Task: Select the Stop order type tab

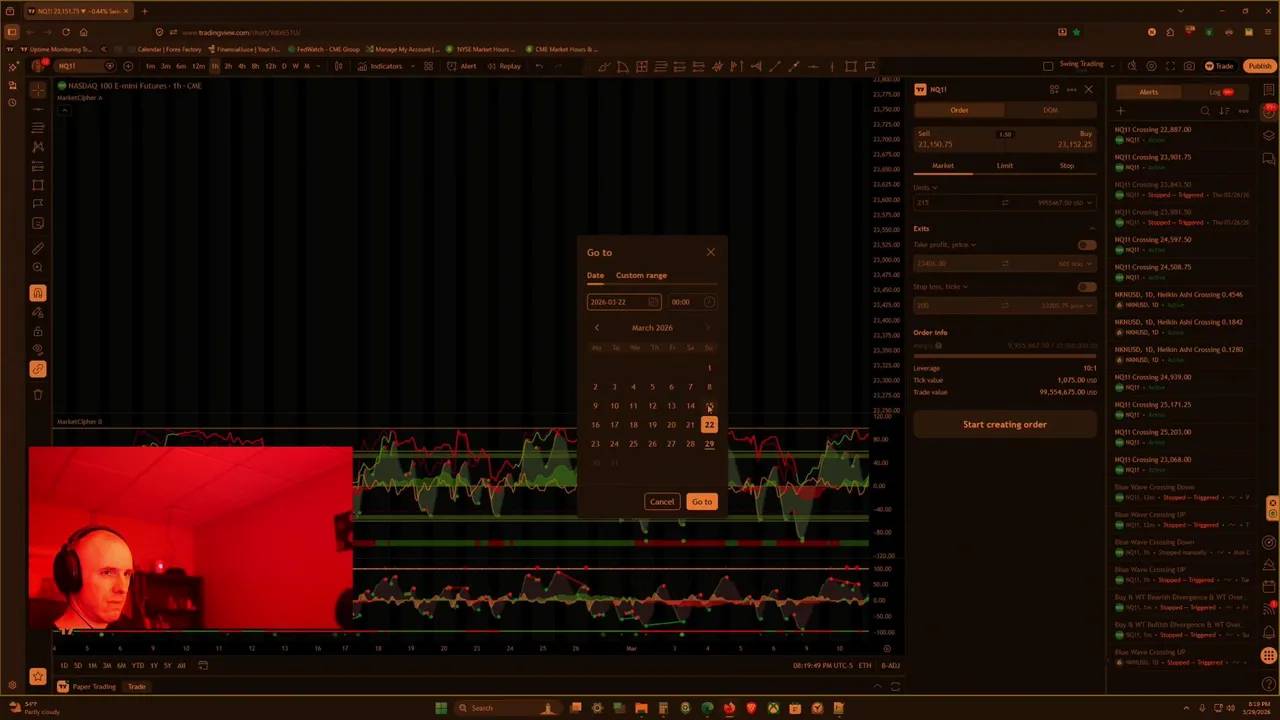Action: 1066,166
